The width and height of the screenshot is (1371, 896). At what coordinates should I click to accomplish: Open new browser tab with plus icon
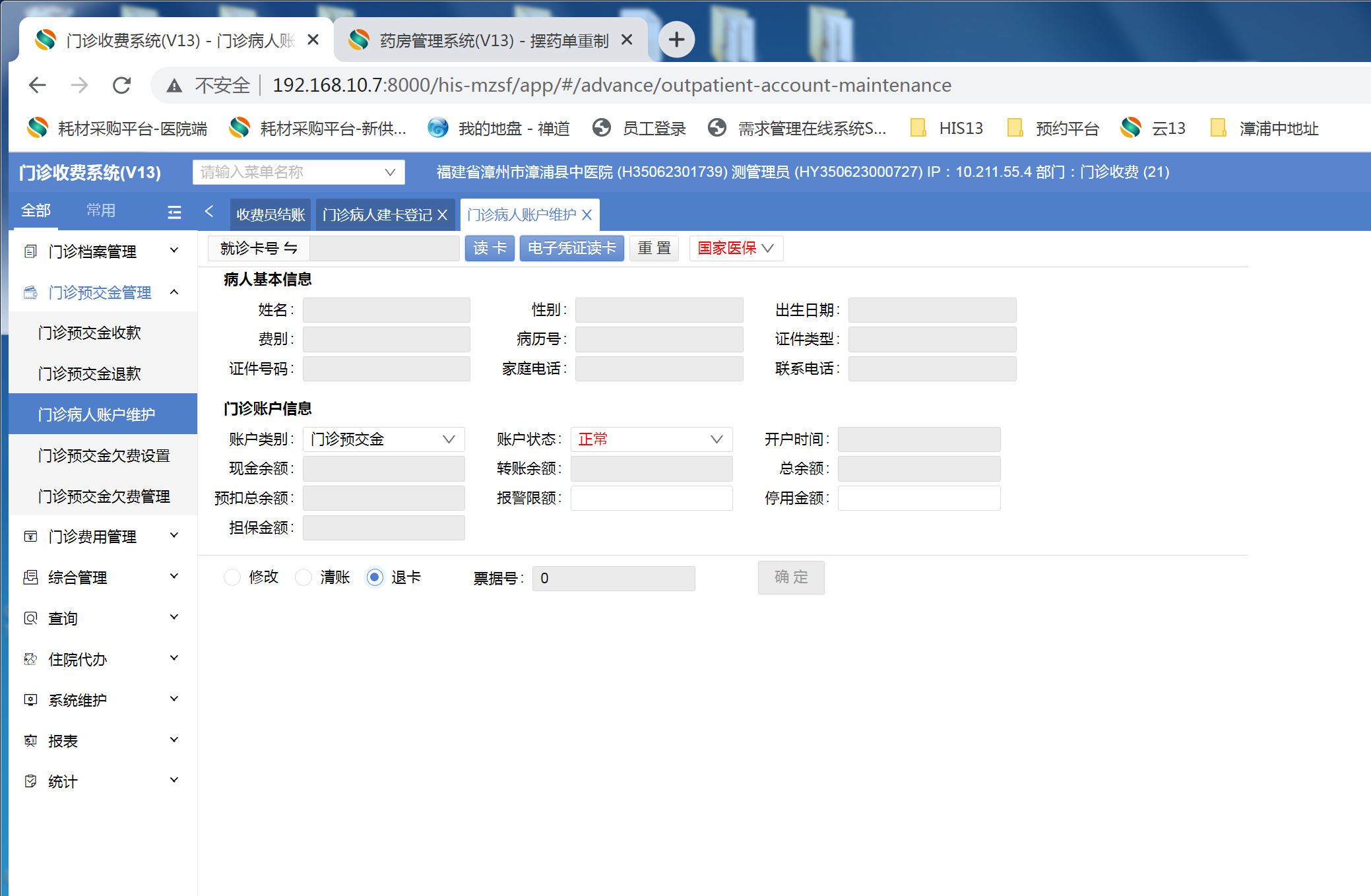coord(676,40)
